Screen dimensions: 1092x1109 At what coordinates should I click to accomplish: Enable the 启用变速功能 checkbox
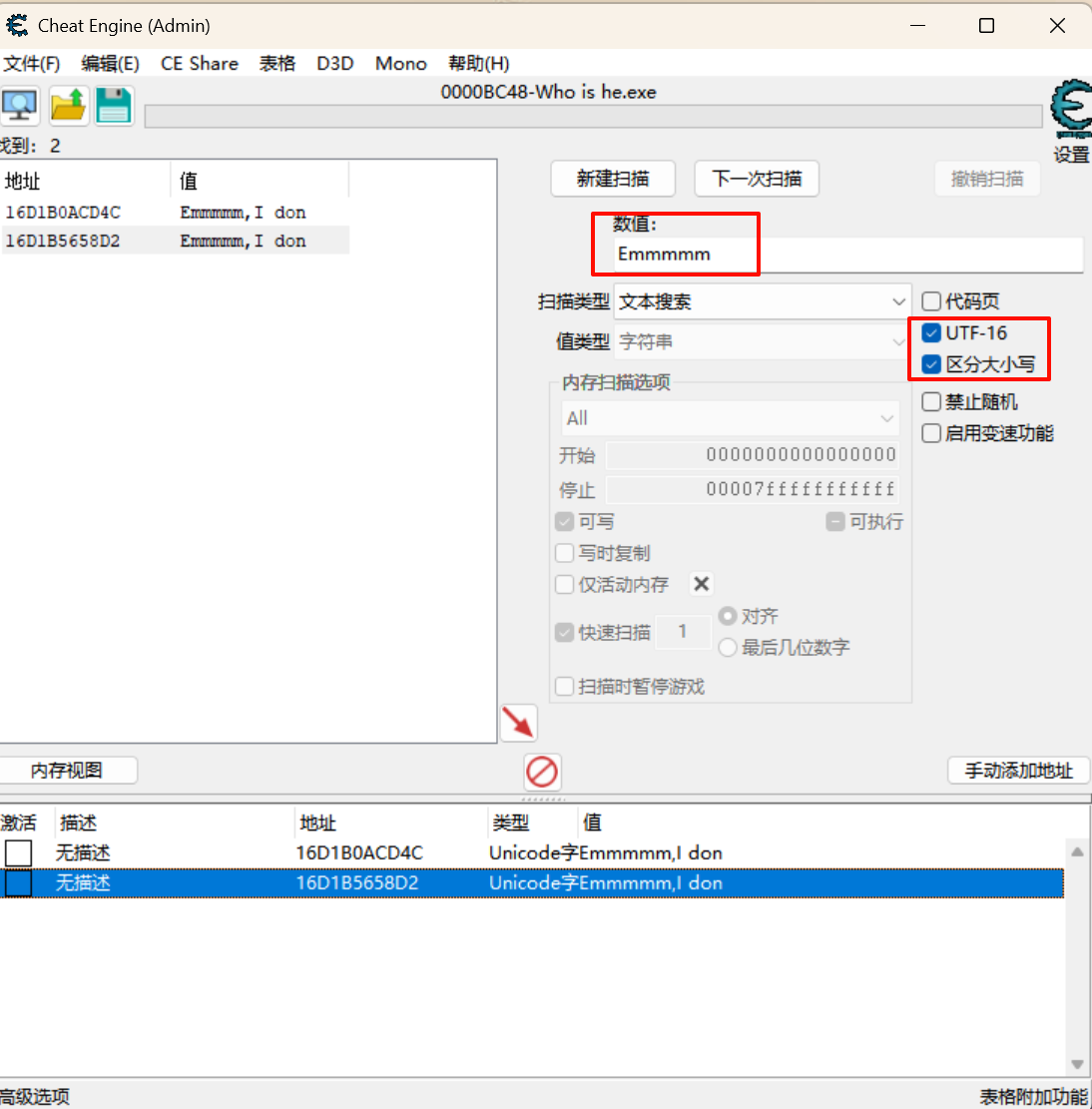point(931,433)
